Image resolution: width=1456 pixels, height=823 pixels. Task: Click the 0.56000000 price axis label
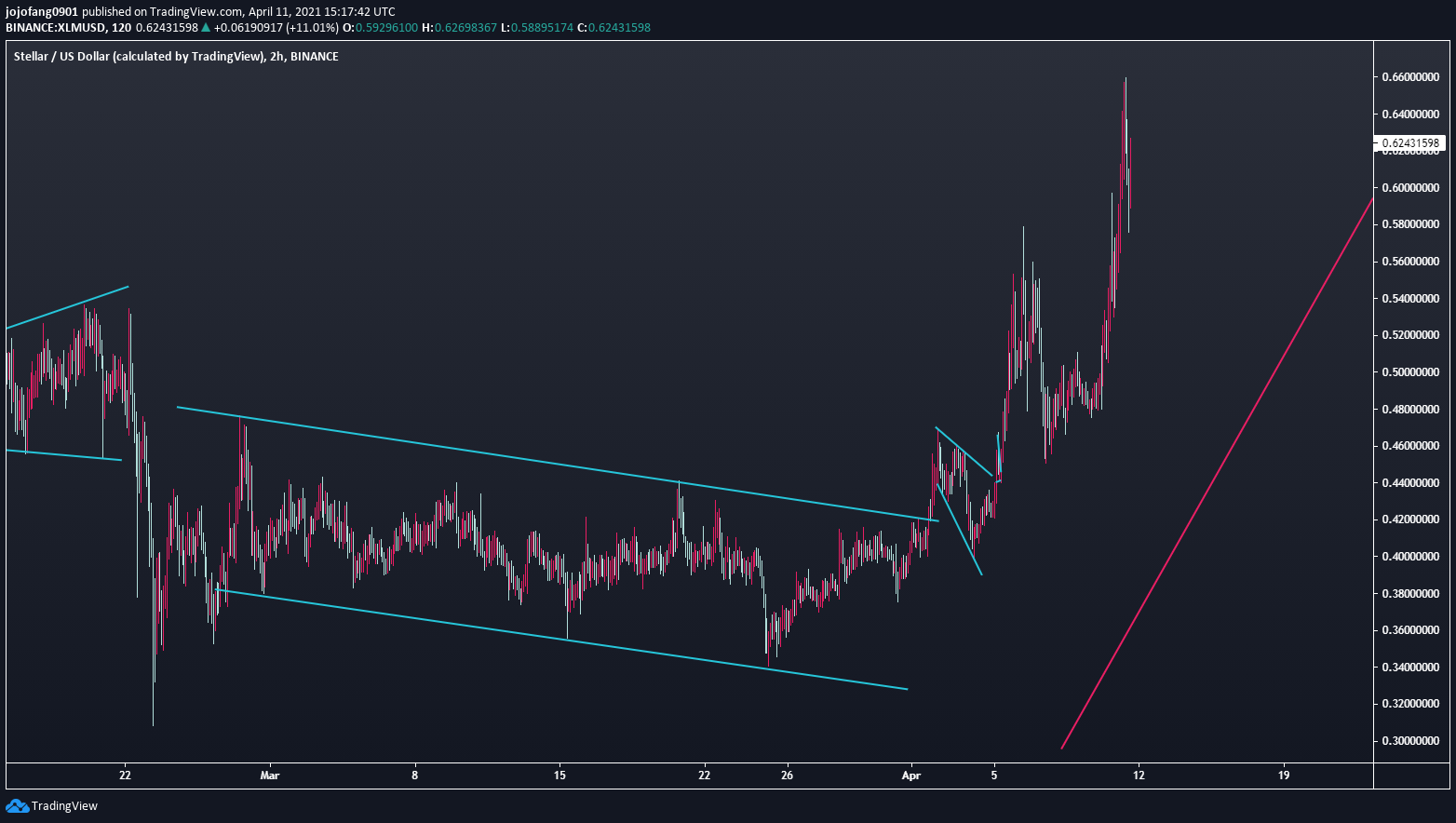point(1410,262)
